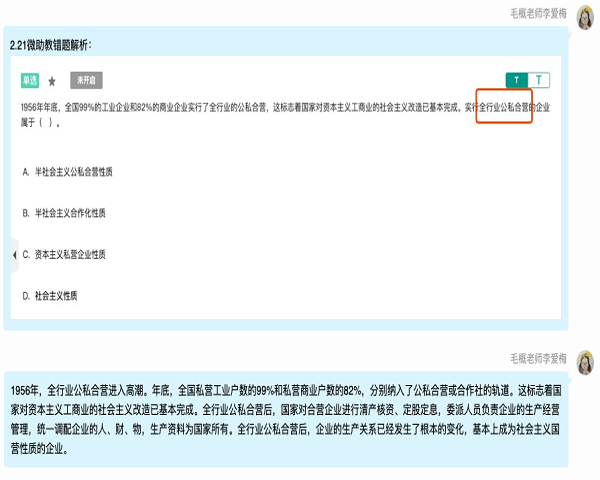This screenshot has width=600, height=480.
Task: Click the green 单选 question type tag
Action: (x=30, y=80)
